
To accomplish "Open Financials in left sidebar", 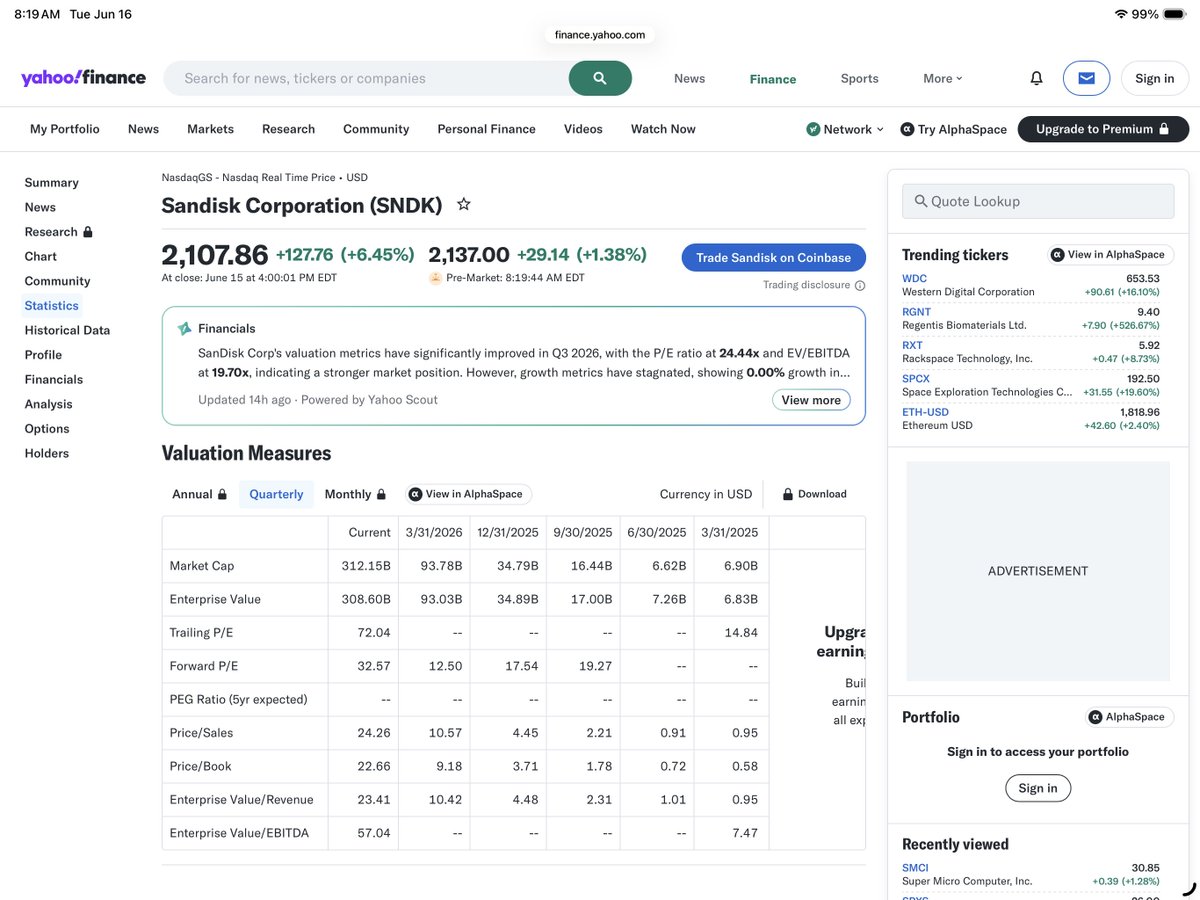I will click(54, 379).
